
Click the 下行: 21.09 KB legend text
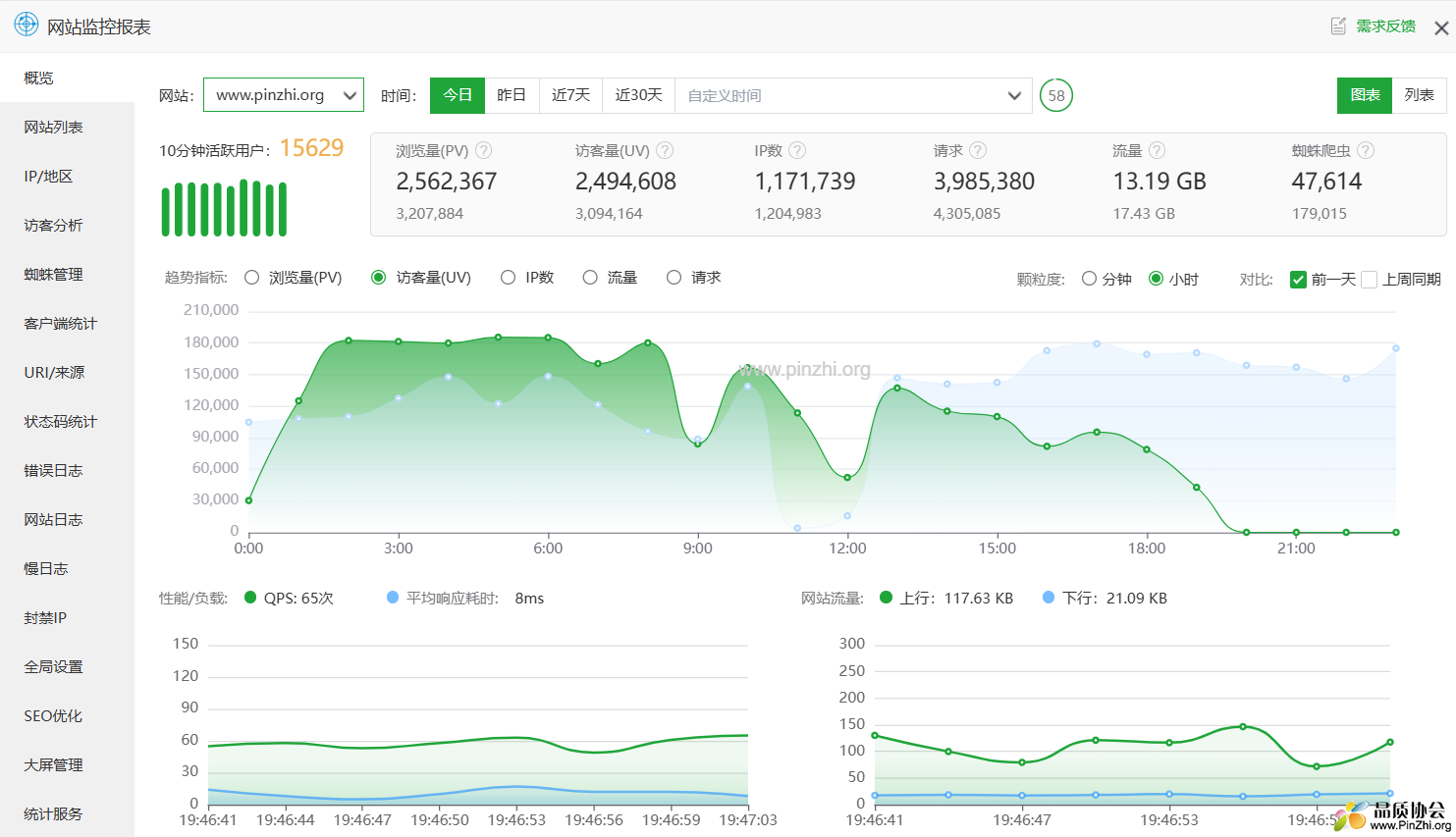click(1114, 598)
